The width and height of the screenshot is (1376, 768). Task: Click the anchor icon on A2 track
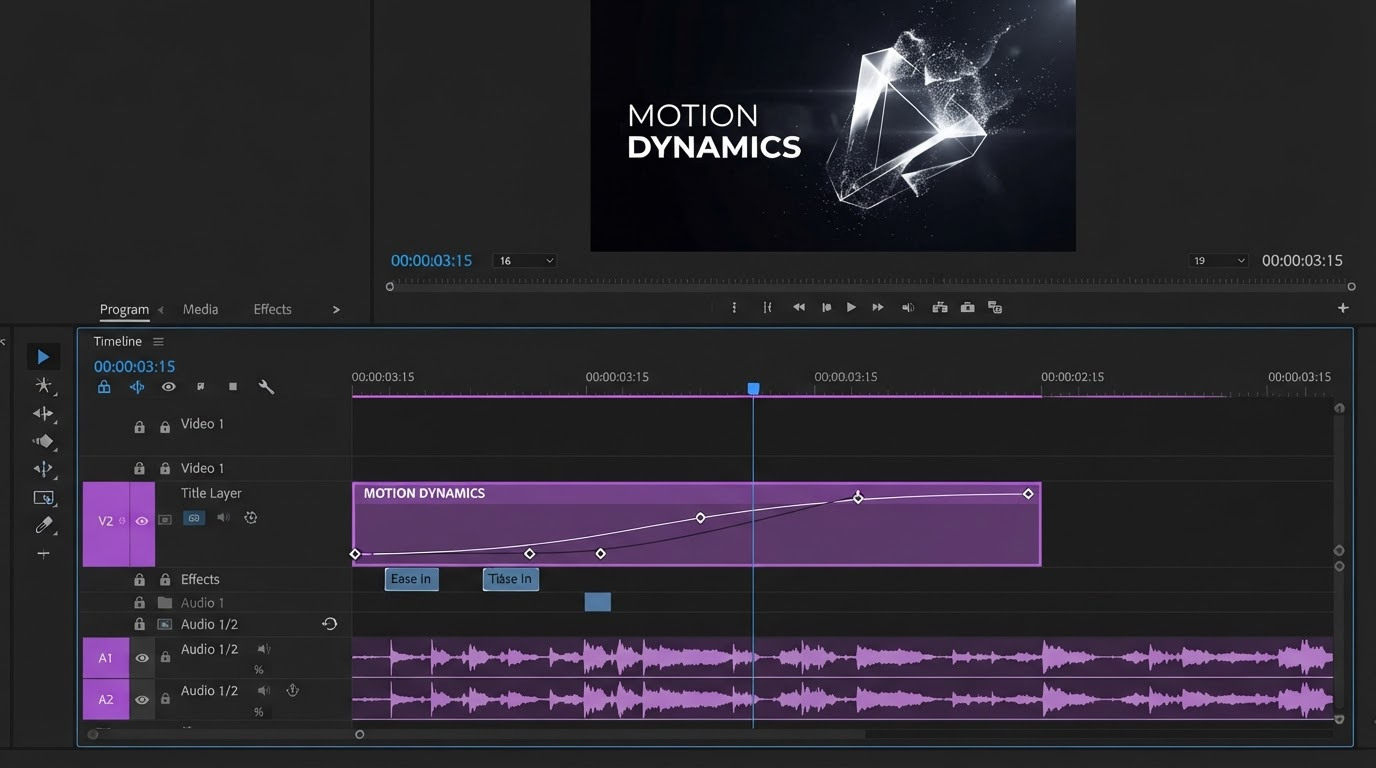[x=293, y=690]
